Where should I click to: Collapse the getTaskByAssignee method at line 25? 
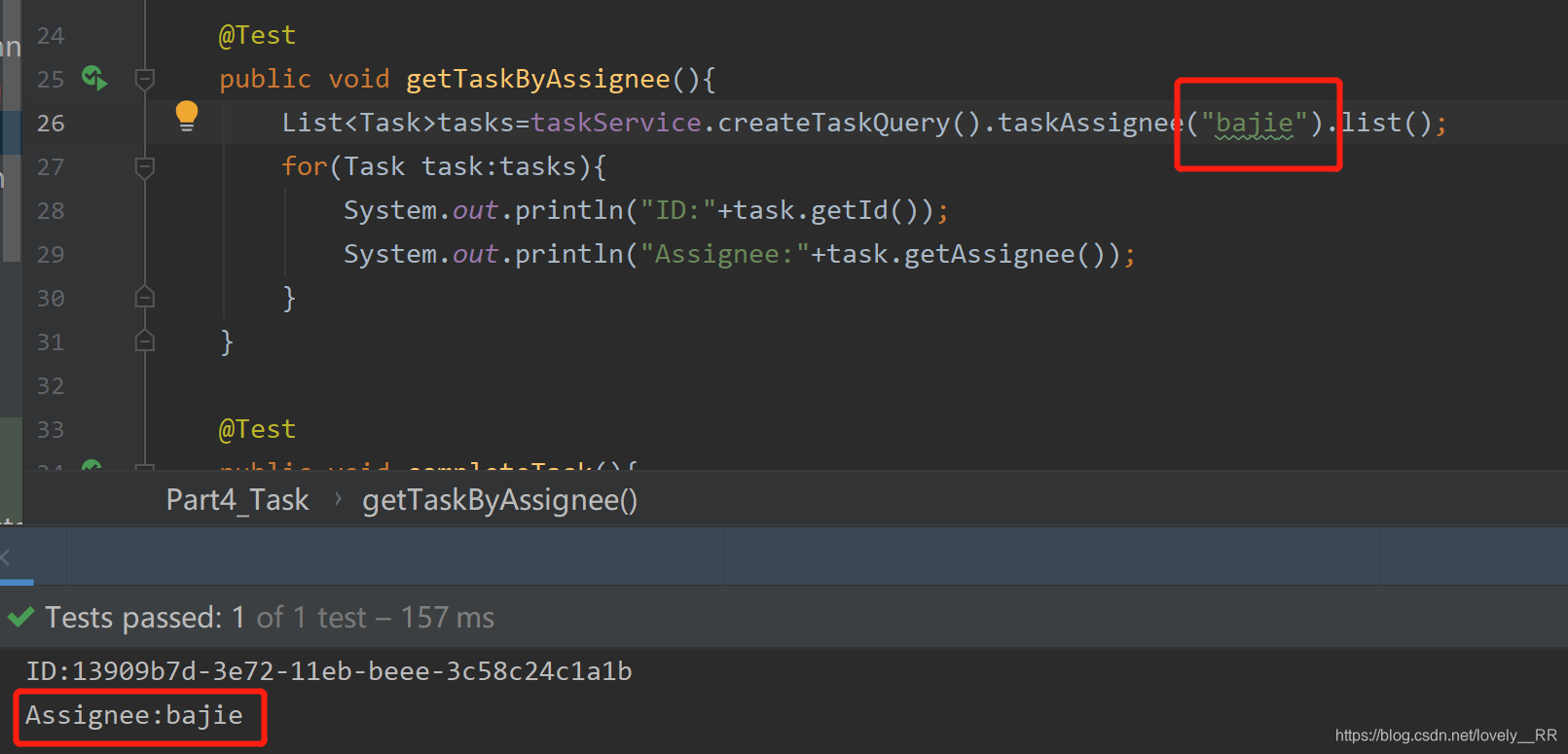click(145, 79)
